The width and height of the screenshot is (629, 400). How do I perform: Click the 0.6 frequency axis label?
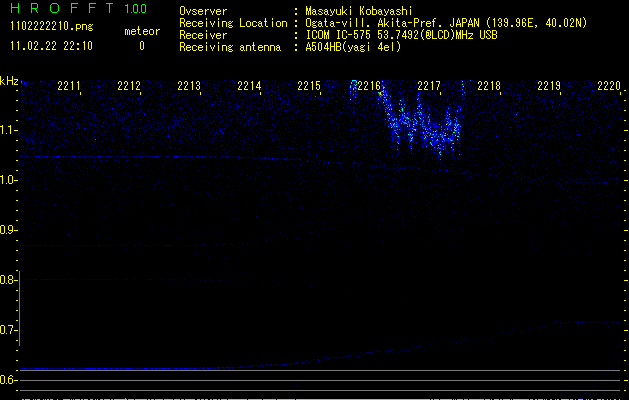click(8, 380)
